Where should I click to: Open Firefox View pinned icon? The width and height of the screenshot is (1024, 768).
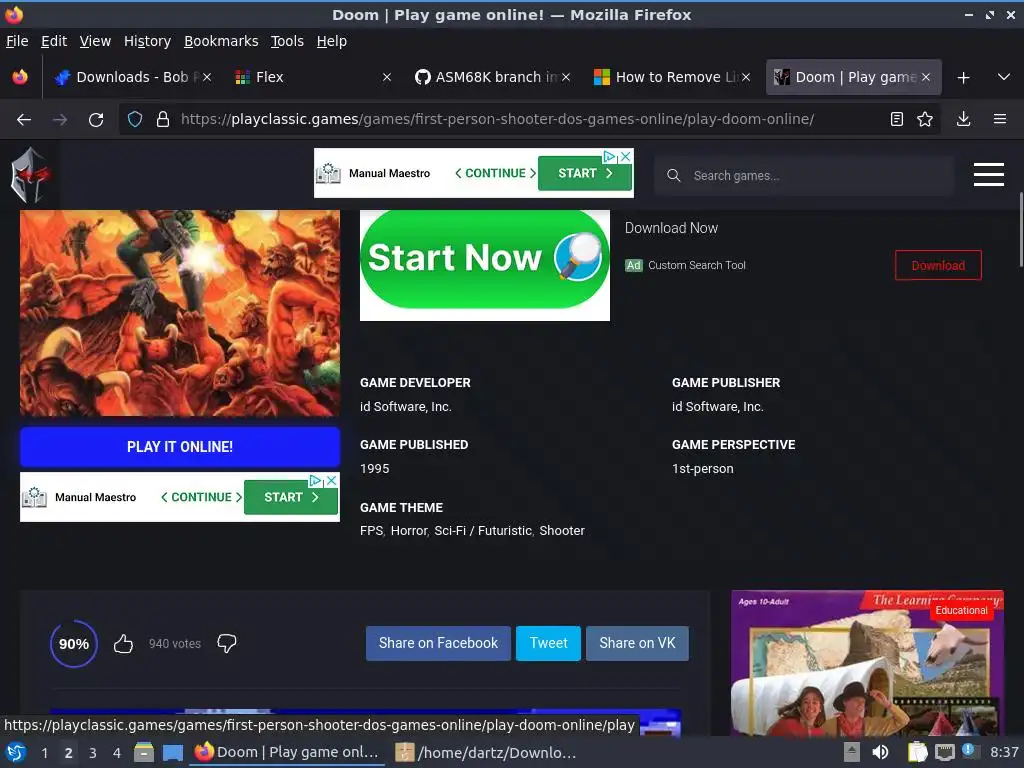point(20,77)
